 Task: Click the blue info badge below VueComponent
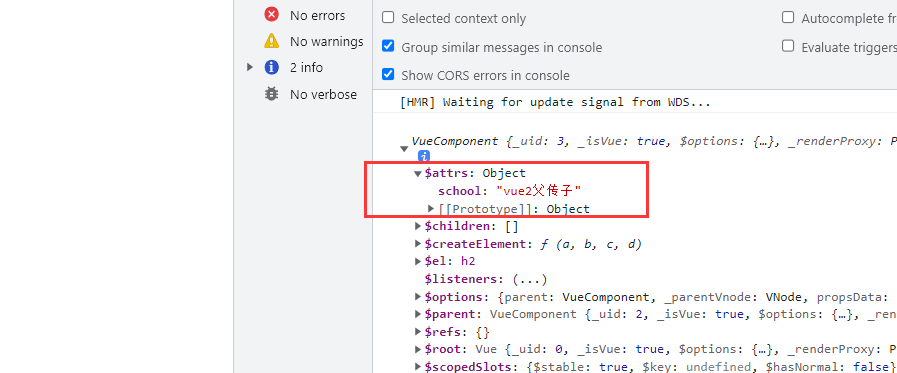[423, 156]
